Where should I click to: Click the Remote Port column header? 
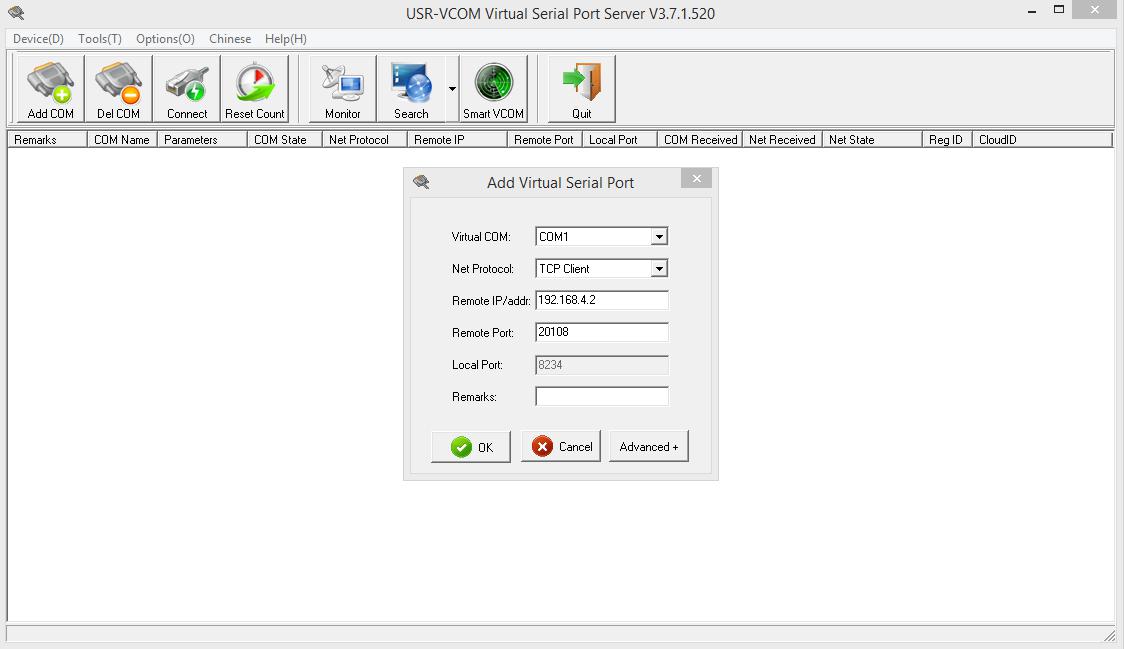click(x=545, y=140)
